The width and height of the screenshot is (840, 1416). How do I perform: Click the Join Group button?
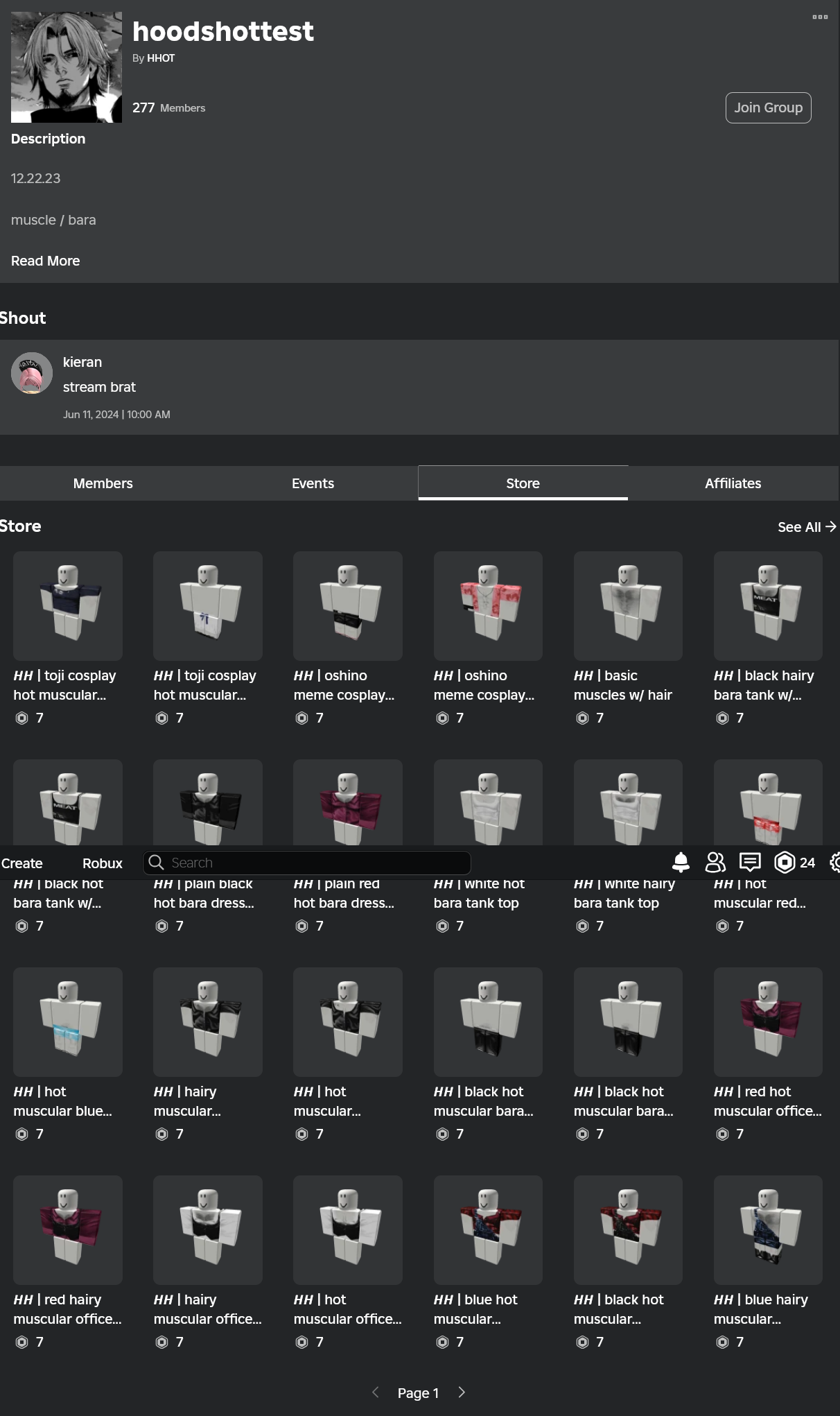(768, 107)
